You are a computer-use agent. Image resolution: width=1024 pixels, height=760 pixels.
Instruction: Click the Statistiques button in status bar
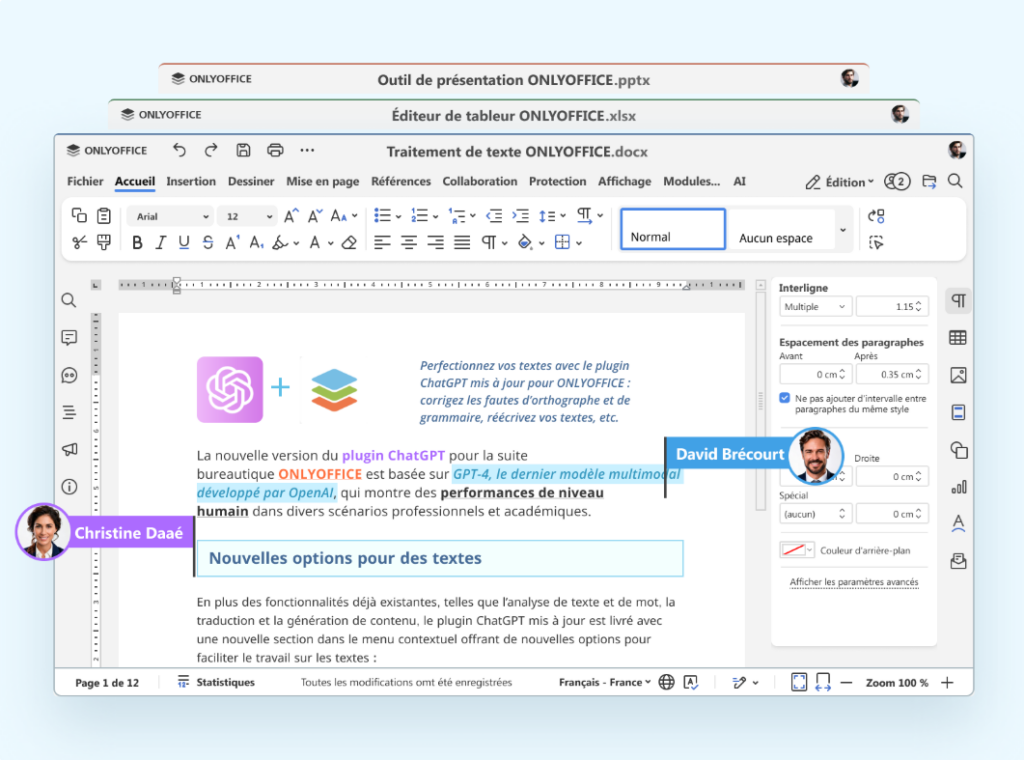click(x=216, y=682)
